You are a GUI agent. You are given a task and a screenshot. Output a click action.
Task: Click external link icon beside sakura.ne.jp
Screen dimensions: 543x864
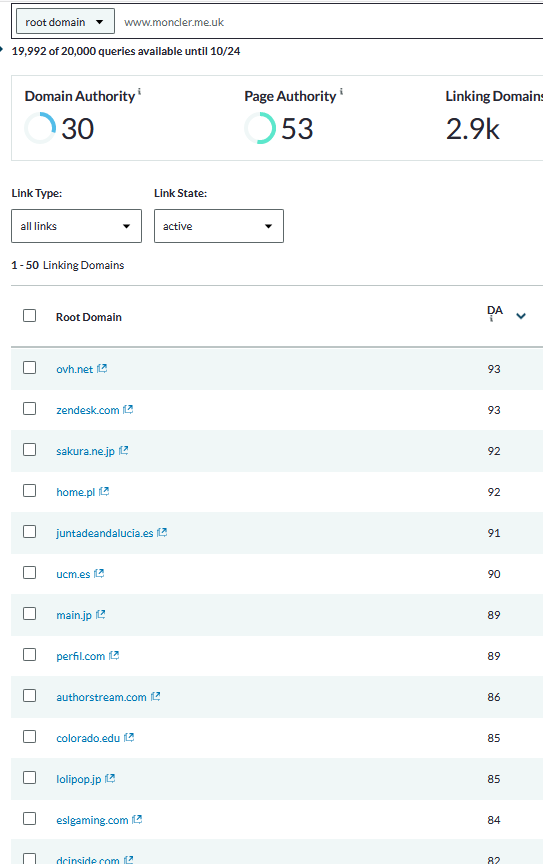click(x=123, y=450)
